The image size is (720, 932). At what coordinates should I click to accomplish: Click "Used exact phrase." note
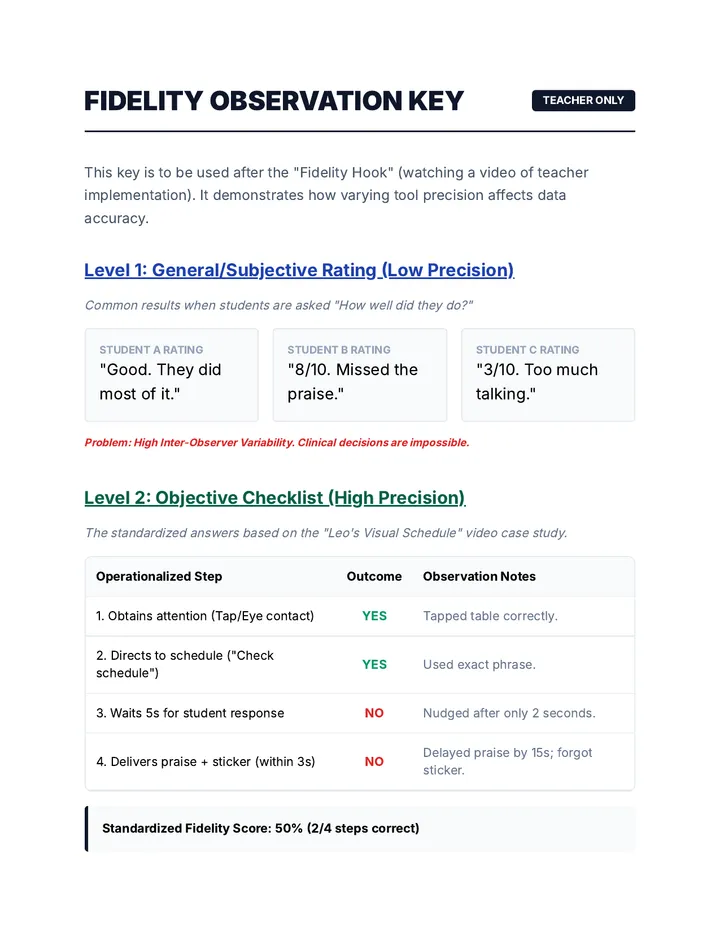click(x=479, y=665)
